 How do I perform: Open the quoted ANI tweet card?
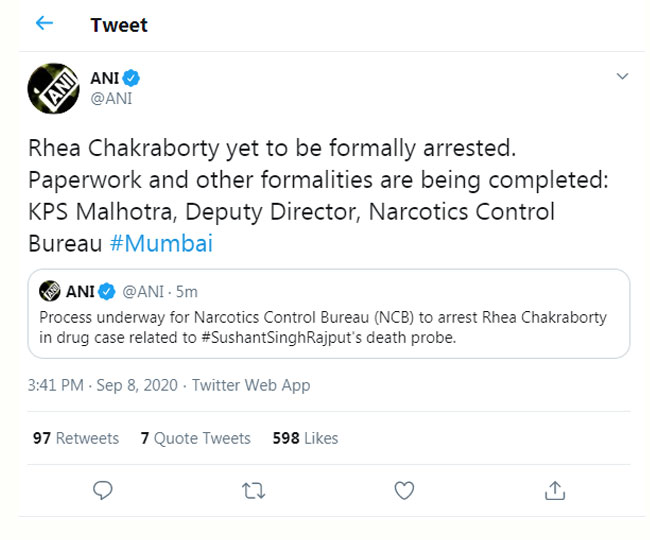[x=329, y=314]
